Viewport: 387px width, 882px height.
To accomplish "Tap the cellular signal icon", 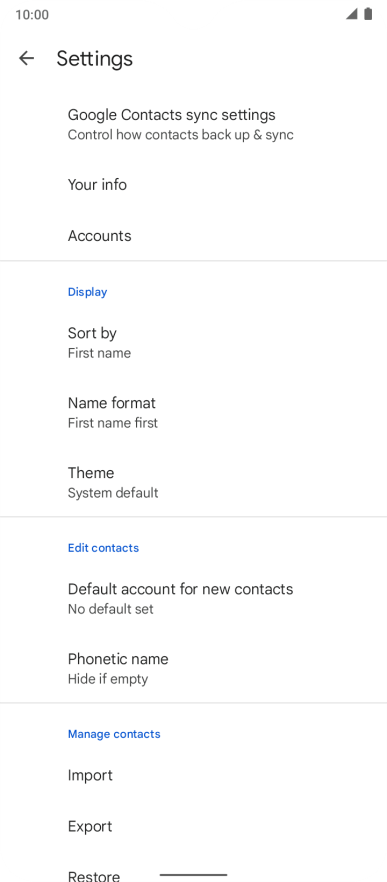I will (352, 14).
